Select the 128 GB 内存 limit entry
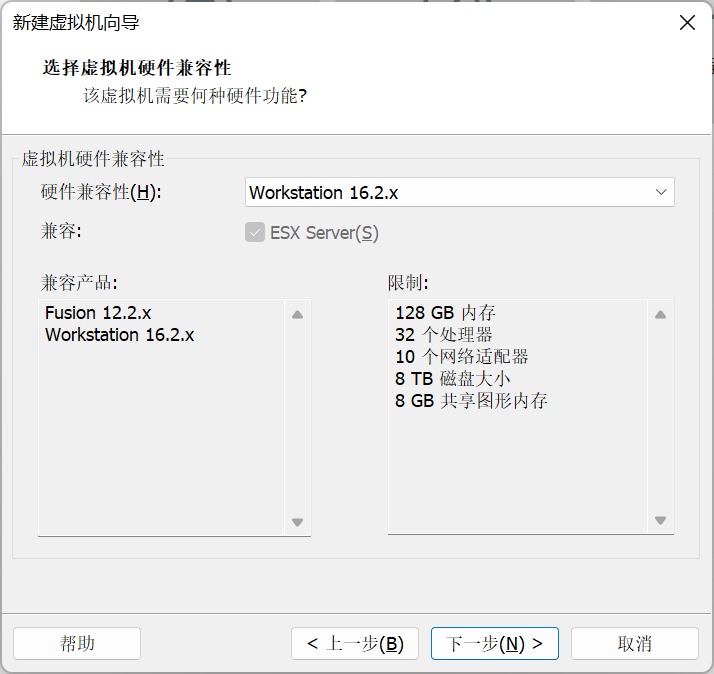714x674 pixels. click(445, 313)
